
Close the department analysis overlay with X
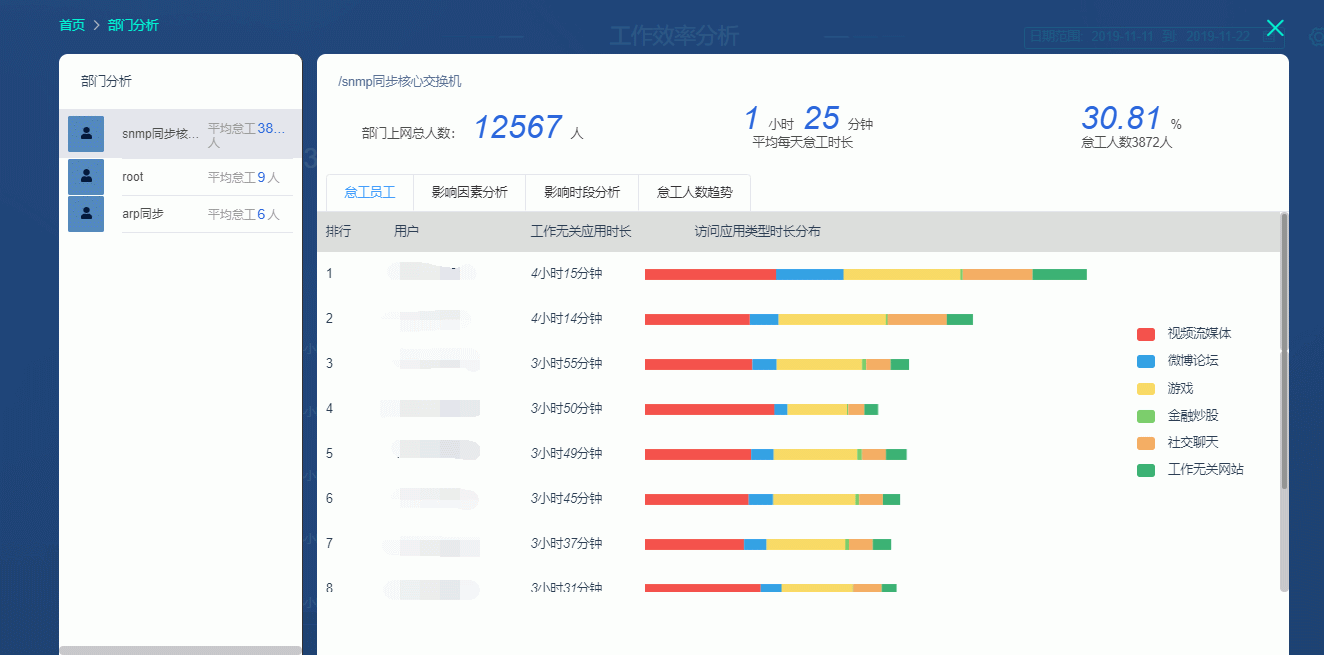pyautogui.click(x=1274, y=28)
